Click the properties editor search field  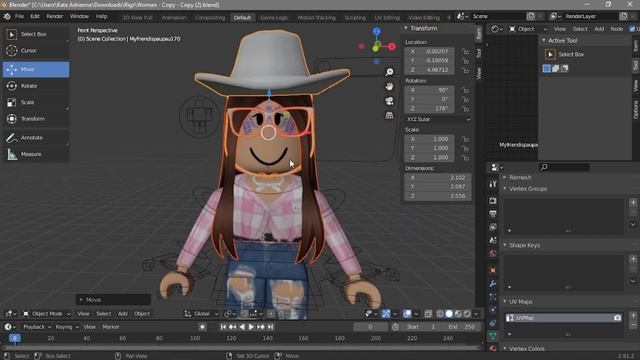click(x=564, y=167)
